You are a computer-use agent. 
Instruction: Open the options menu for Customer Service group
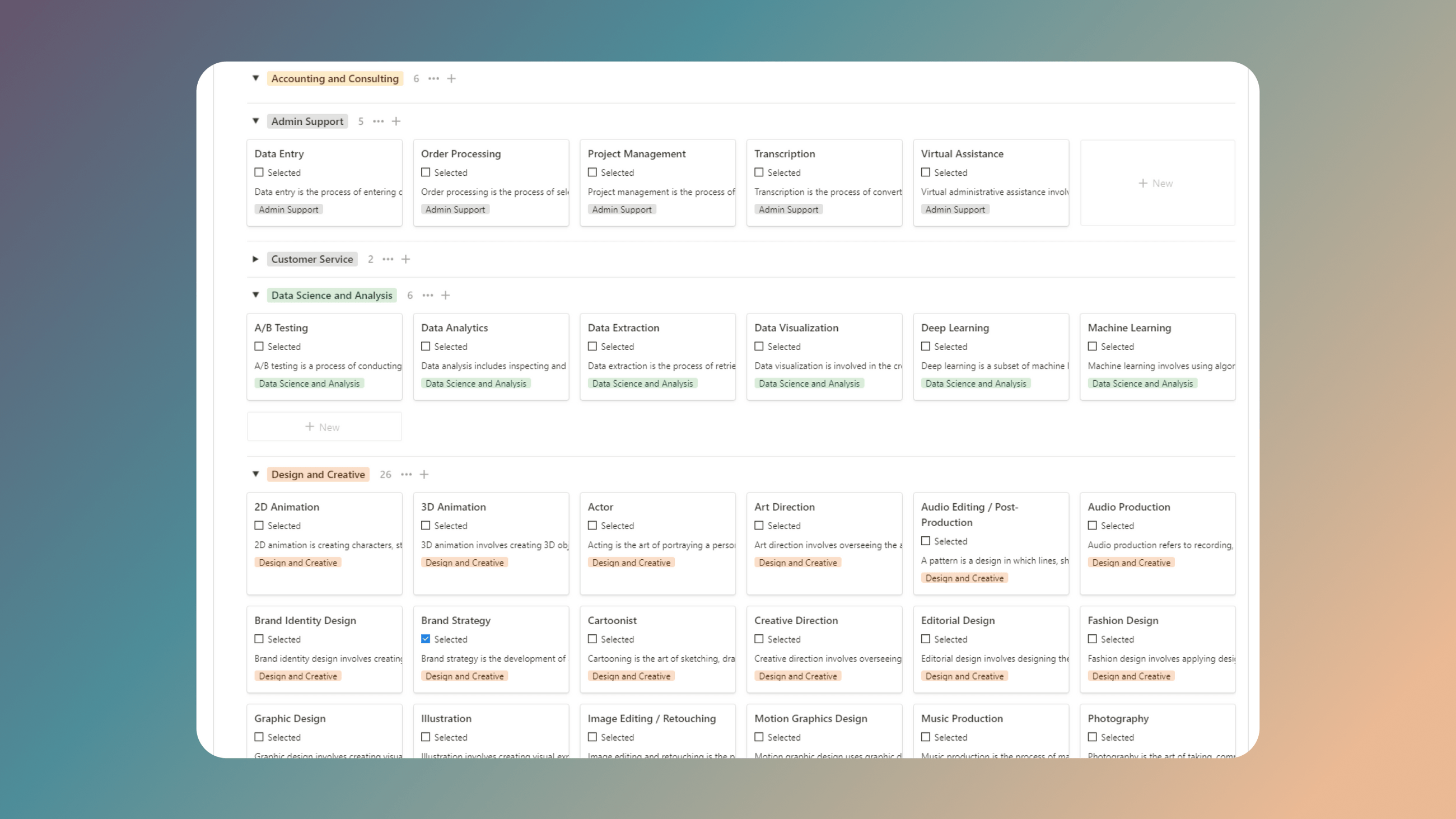(x=388, y=259)
